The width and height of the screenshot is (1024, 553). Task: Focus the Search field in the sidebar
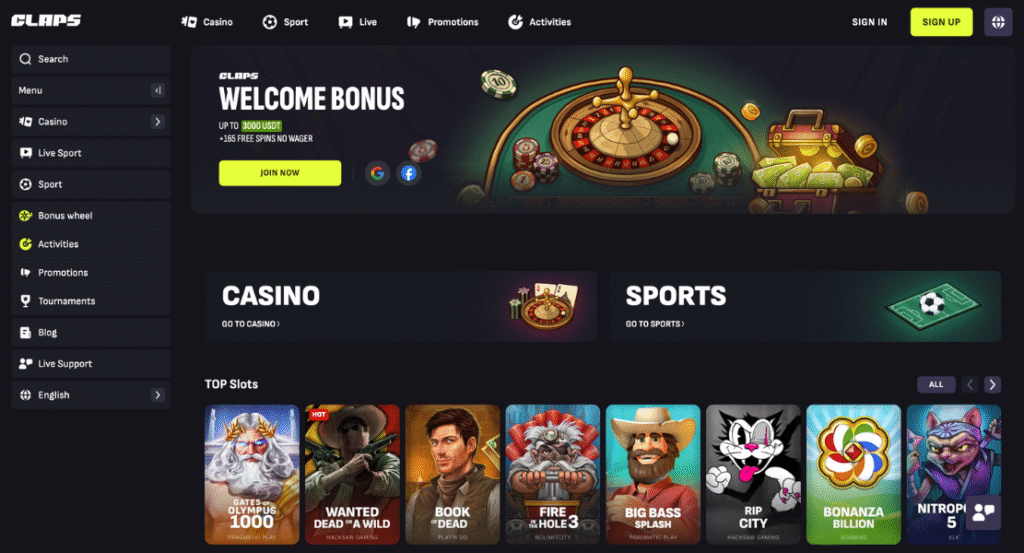(91, 59)
